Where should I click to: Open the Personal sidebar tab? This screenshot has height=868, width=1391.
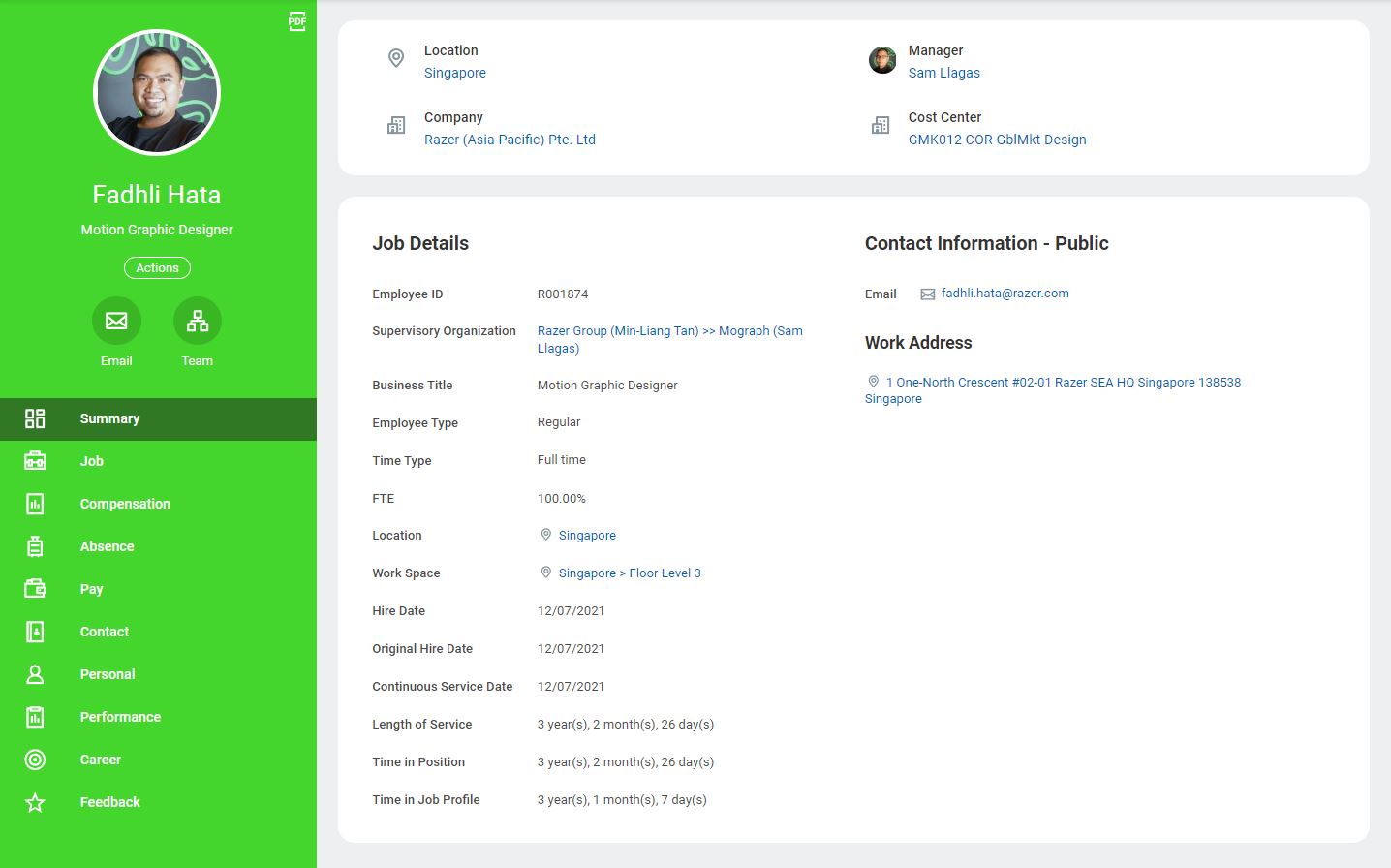[x=158, y=675]
